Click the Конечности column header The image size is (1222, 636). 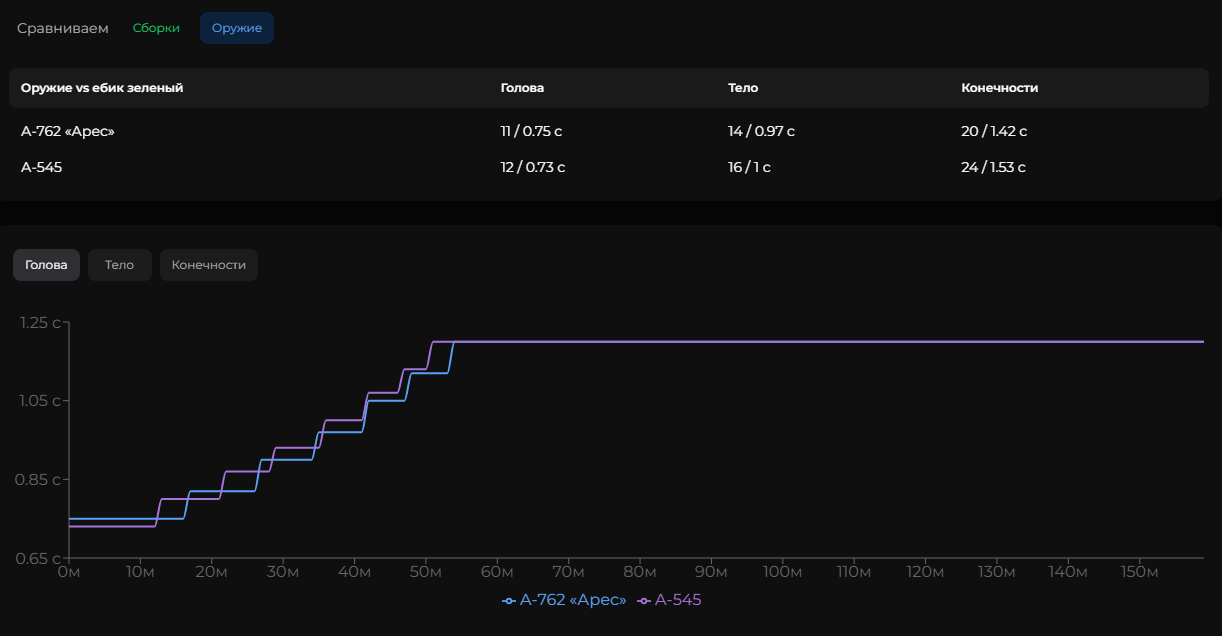pos(999,88)
